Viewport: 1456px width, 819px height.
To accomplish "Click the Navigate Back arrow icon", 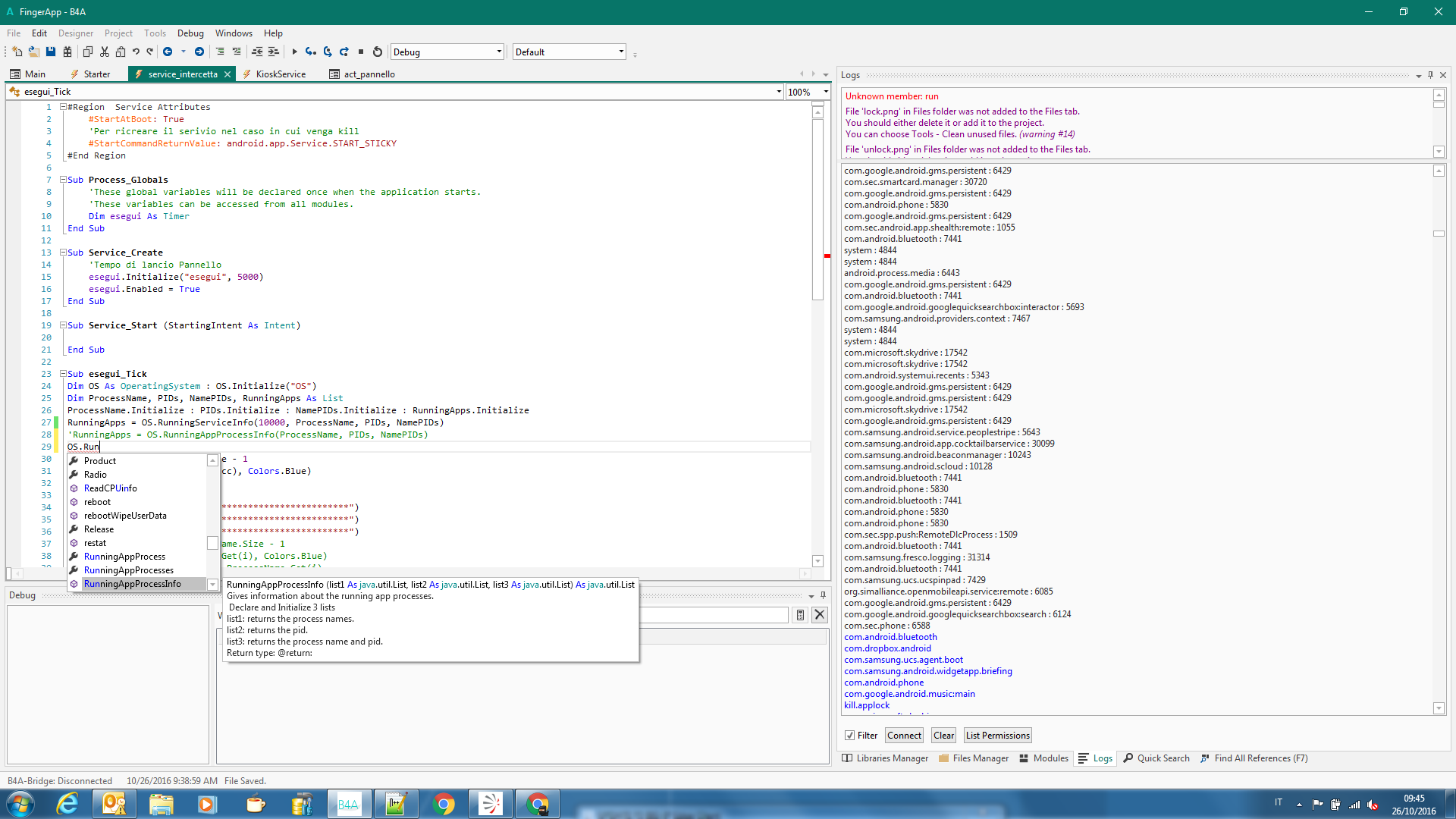I will point(168,52).
